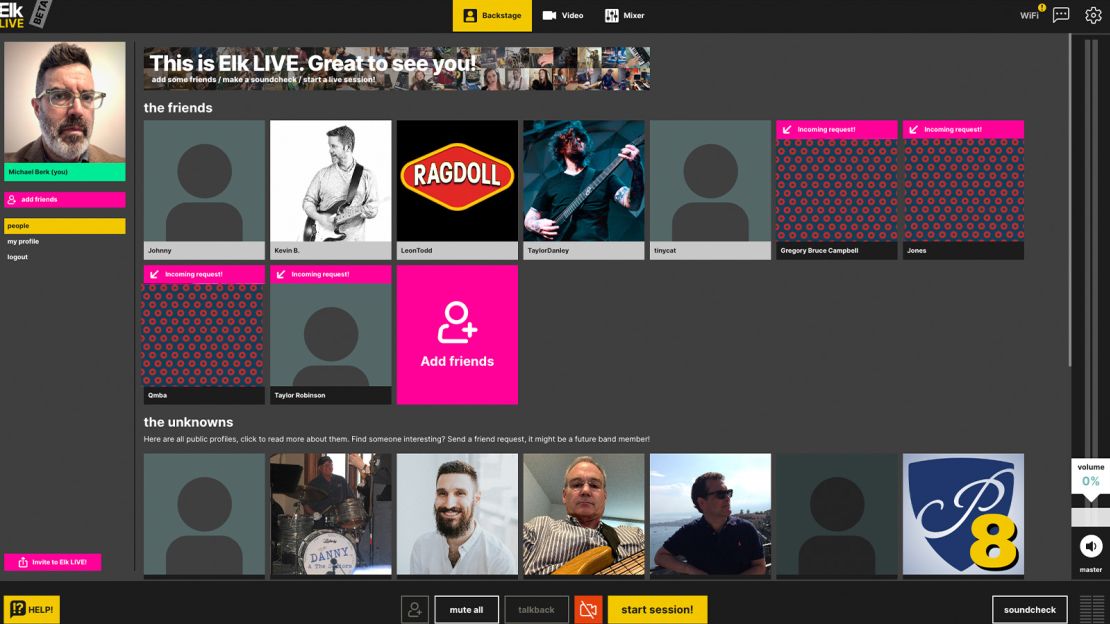Screen dimensions: 1110x624
Task: Select people in the sidebar menu
Action: click(64, 226)
